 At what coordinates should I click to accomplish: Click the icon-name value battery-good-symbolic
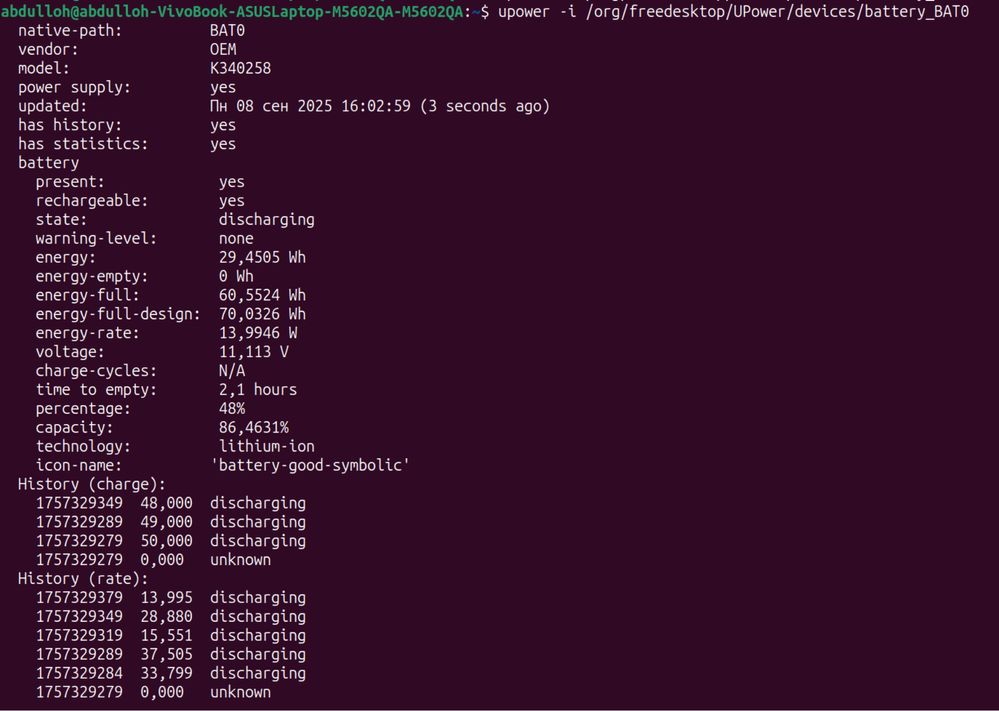coord(310,465)
